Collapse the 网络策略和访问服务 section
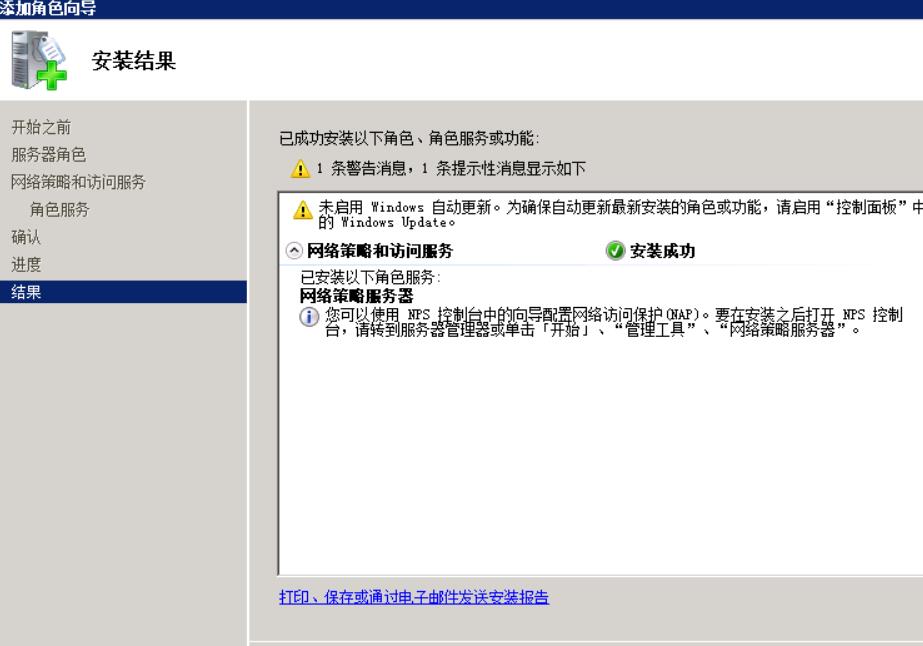Image resolution: width=923 pixels, height=646 pixels. click(294, 251)
